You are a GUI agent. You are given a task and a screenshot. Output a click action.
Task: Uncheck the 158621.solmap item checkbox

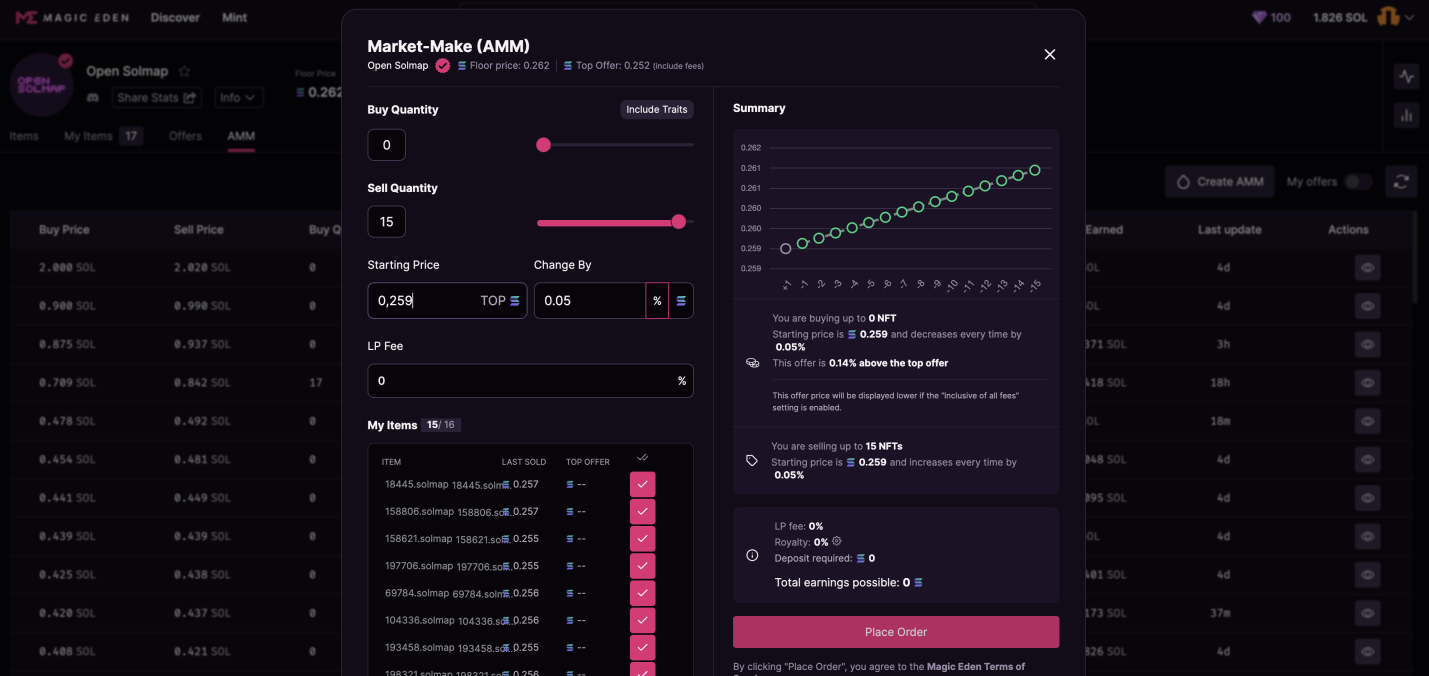(x=642, y=538)
